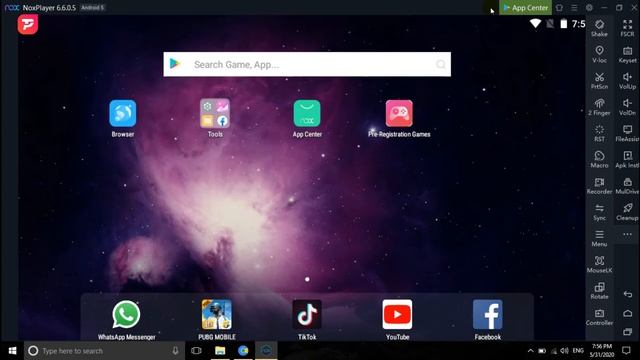Open the TikTok app

pyautogui.click(x=307, y=315)
